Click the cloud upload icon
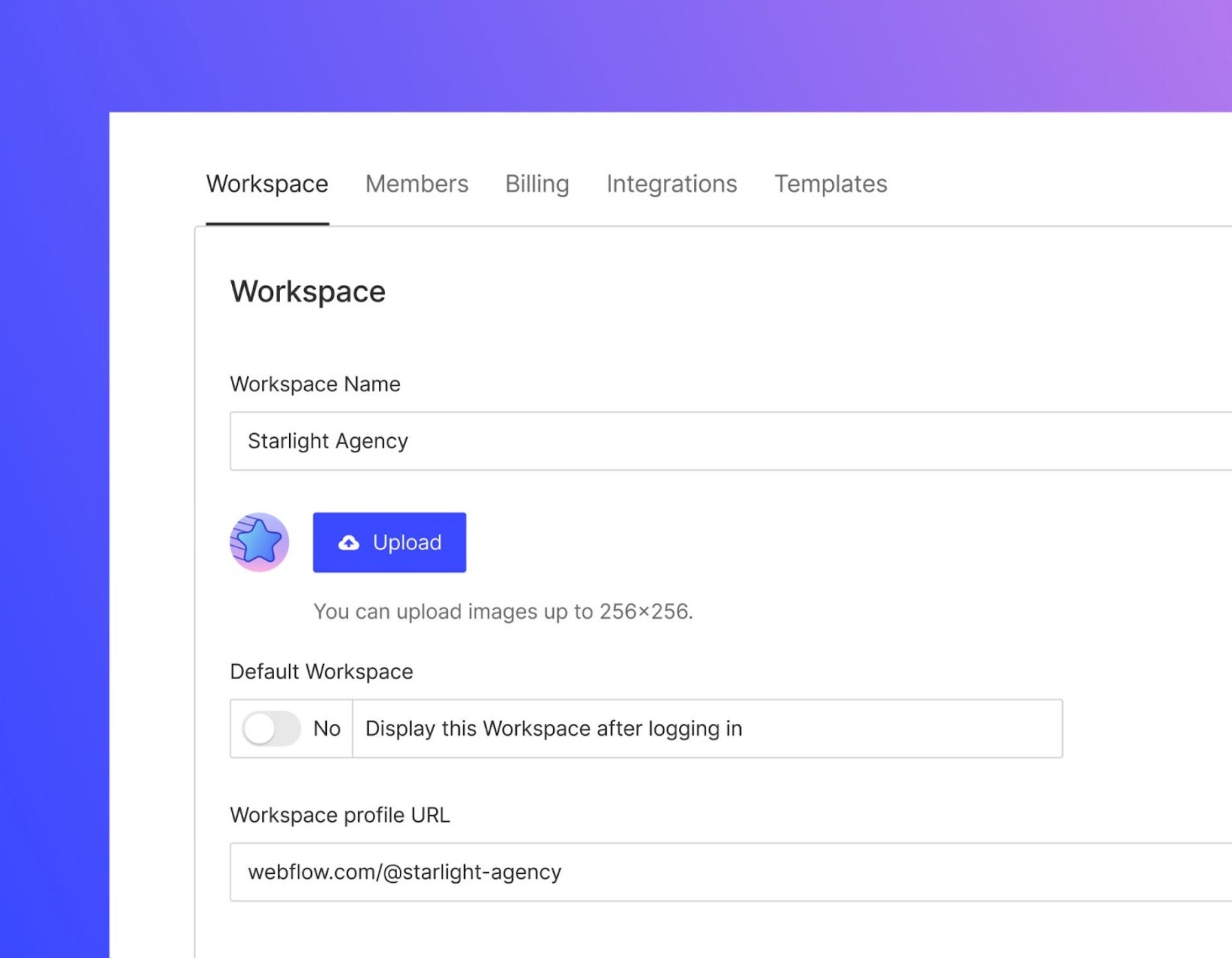This screenshot has height=958, width=1232. (x=349, y=542)
